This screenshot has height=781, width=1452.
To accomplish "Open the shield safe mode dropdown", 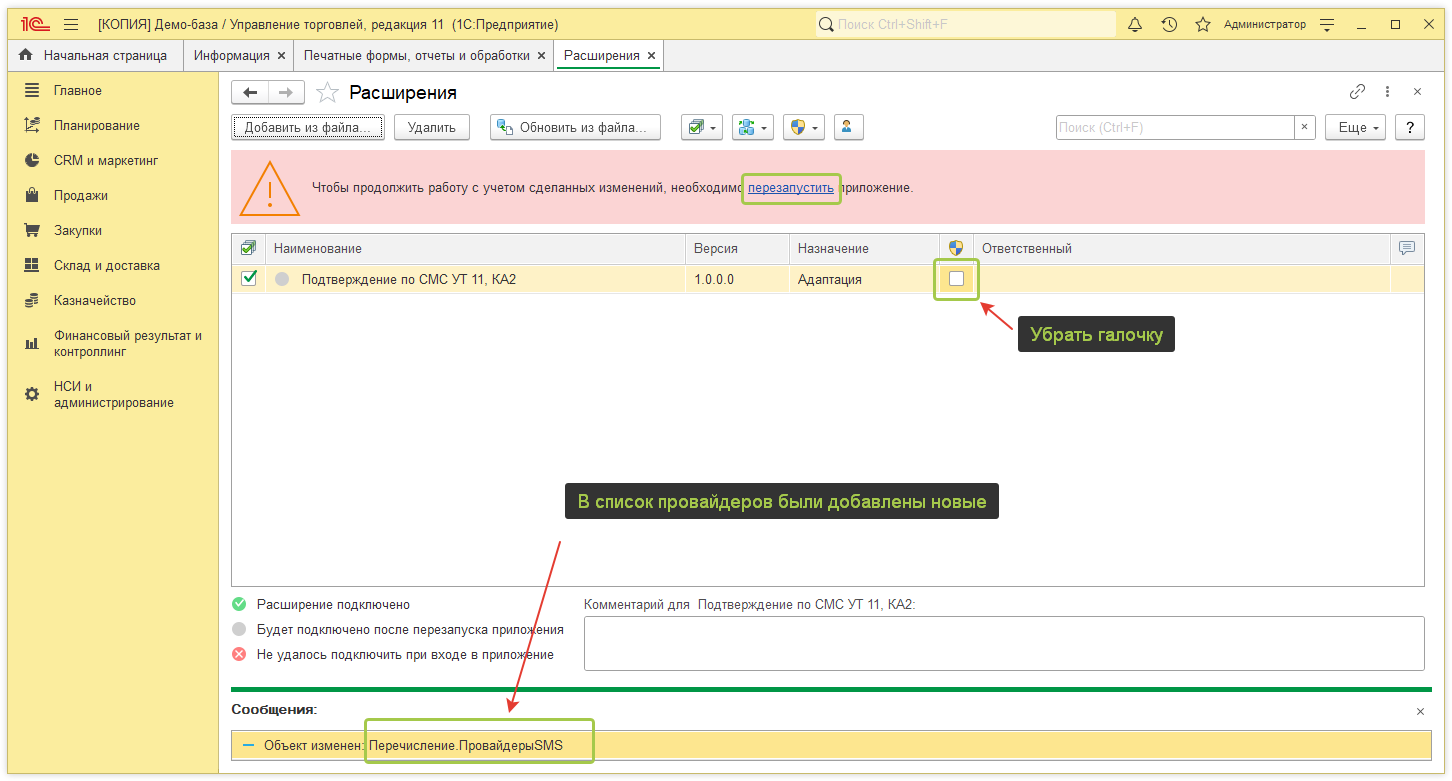I will [x=804, y=127].
